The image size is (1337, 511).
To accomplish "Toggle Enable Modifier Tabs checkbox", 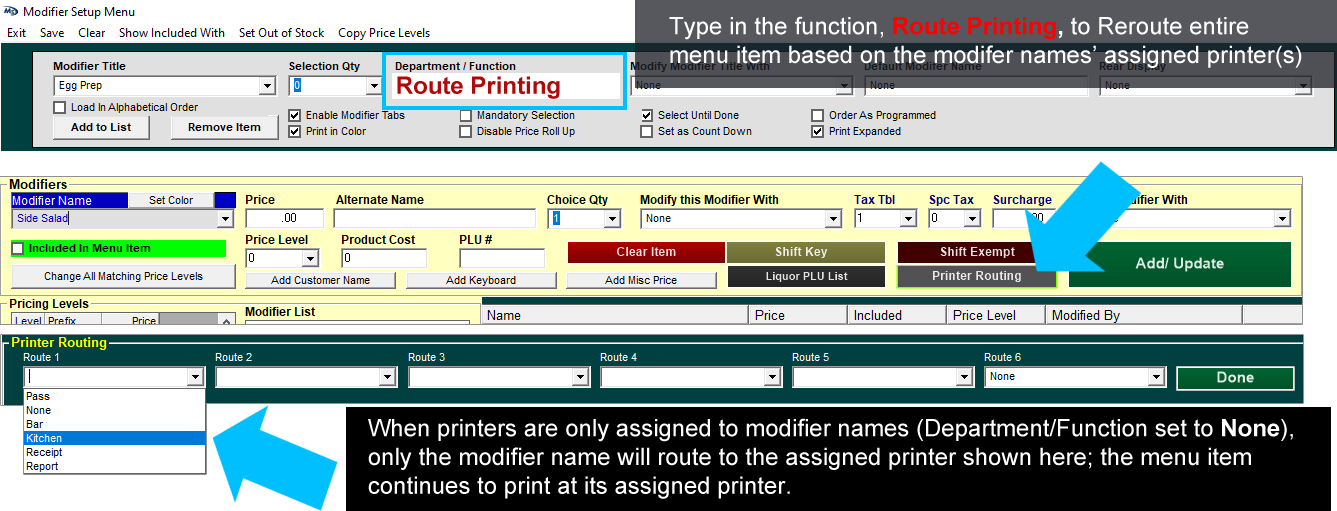I will 294,115.
